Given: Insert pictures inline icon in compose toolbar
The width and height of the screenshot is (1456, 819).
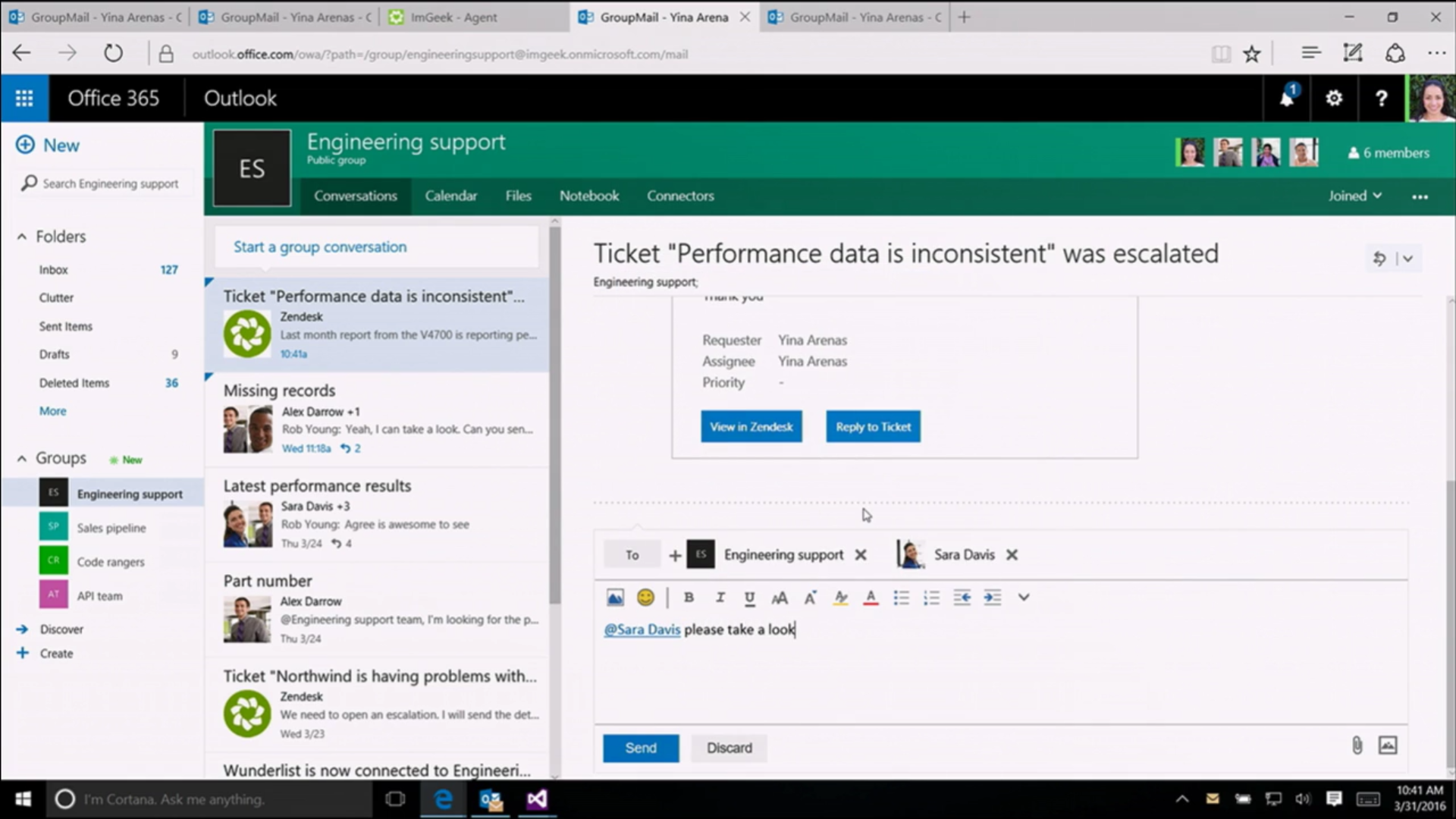Looking at the screenshot, I should (615, 598).
